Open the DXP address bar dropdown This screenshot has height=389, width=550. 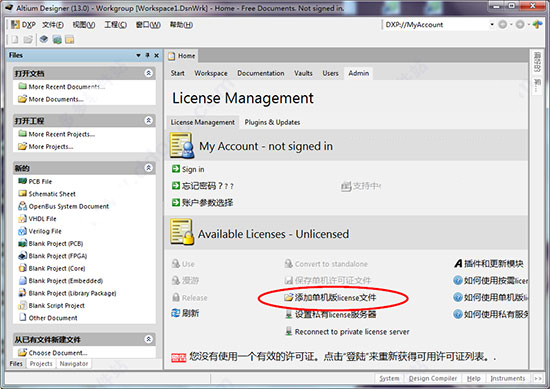click(x=492, y=25)
